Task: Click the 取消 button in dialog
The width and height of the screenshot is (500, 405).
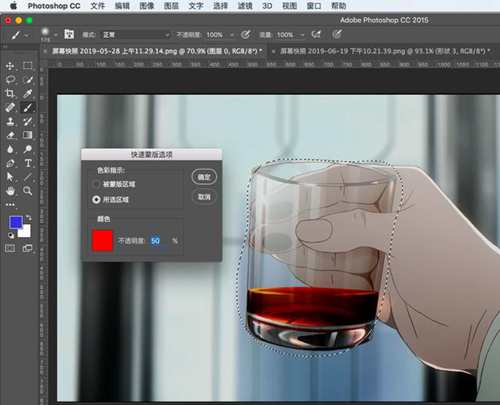Action: pos(204,197)
